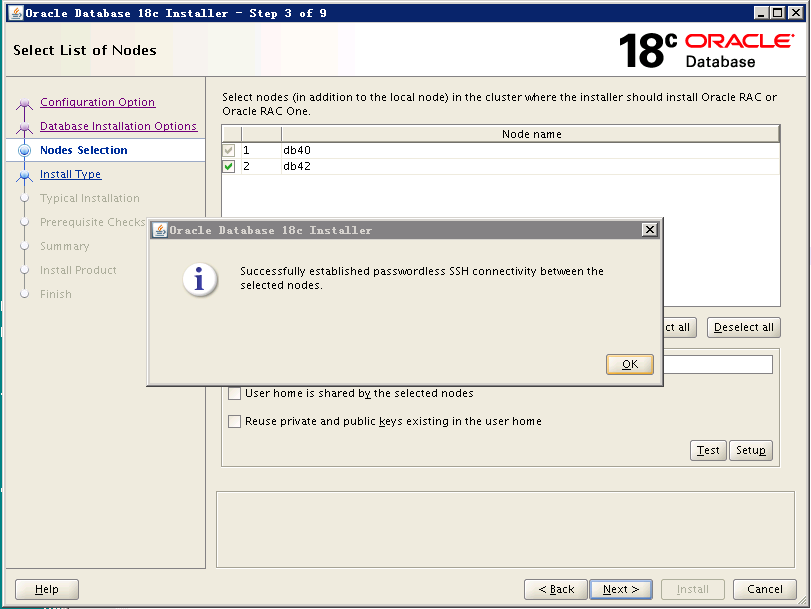The image size is (811, 609).
Task: Click the information icon in the dialog
Action: pos(200,280)
